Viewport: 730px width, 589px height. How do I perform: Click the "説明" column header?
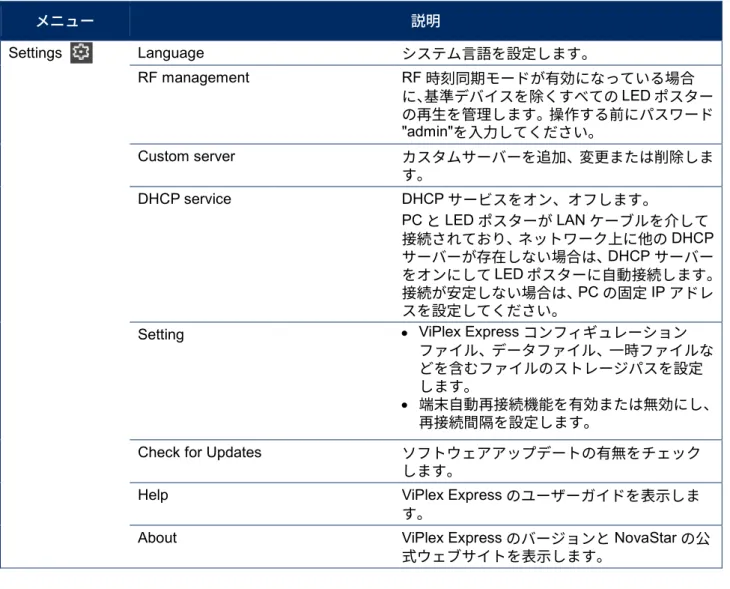pyautogui.click(x=426, y=21)
